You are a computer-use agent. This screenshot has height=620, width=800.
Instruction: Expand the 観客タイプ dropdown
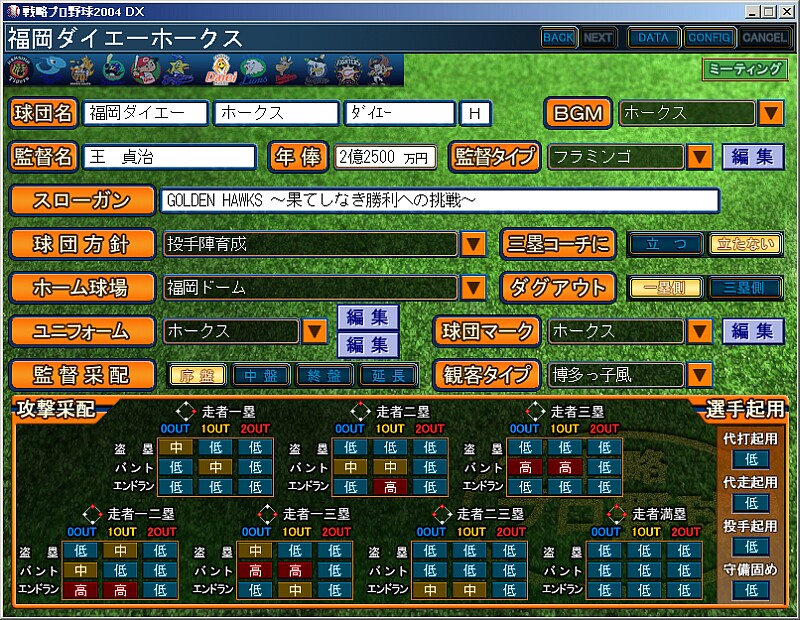tap(699, 376)
